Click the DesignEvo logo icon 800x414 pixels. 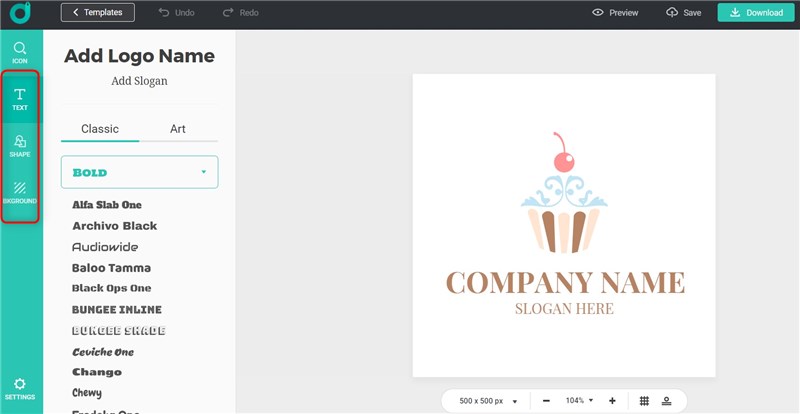19,13
